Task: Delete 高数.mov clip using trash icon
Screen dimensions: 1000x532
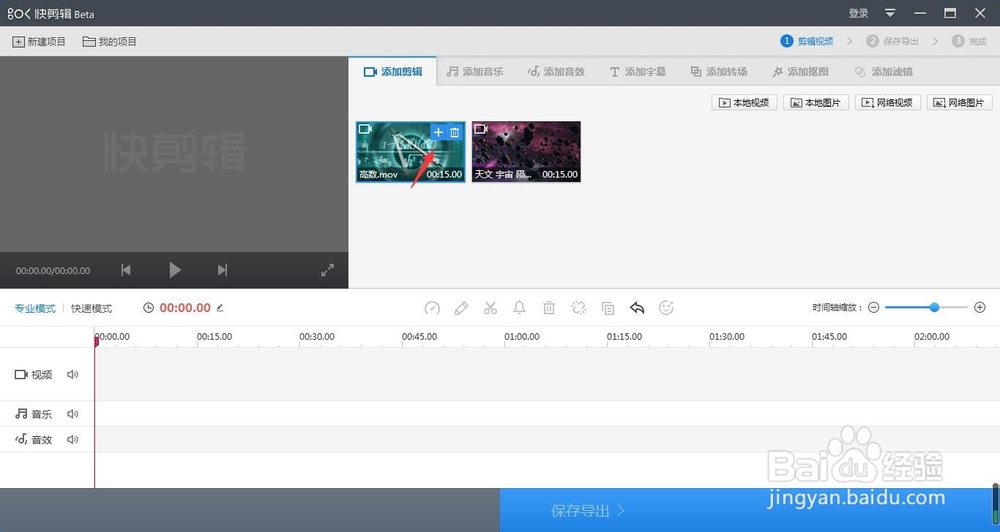Action: tap(455, 132)
